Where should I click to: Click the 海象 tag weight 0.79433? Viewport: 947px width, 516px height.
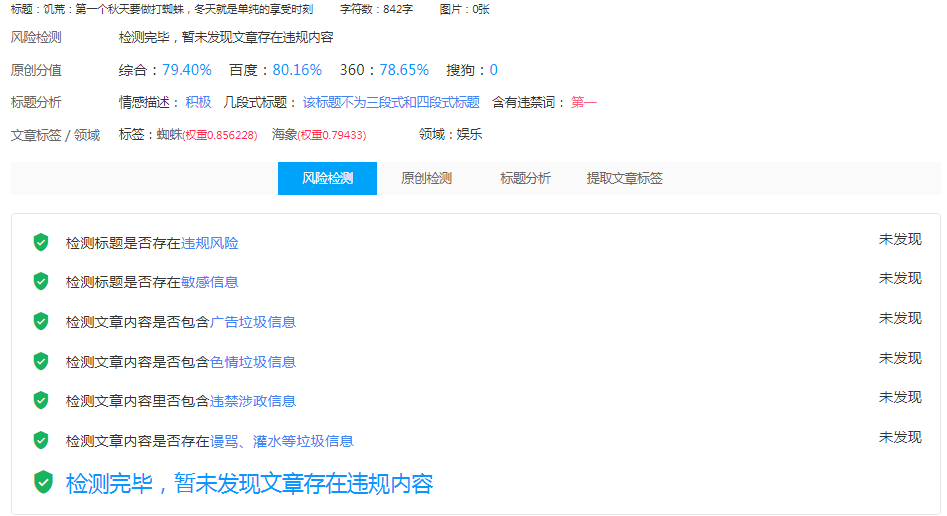click(x=332, y=135)
